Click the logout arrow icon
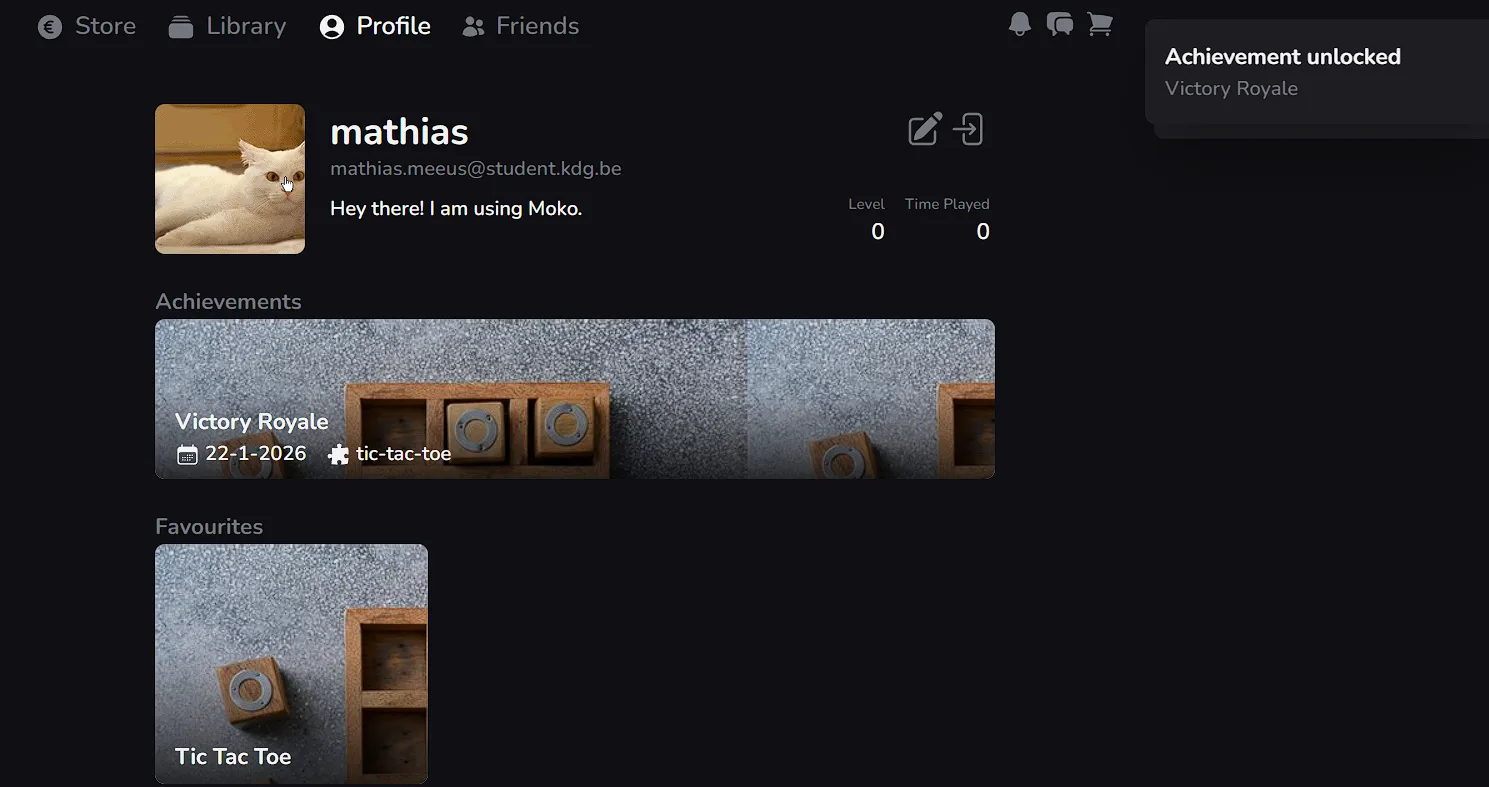1489x787 pixels. [x=968, y=129]
